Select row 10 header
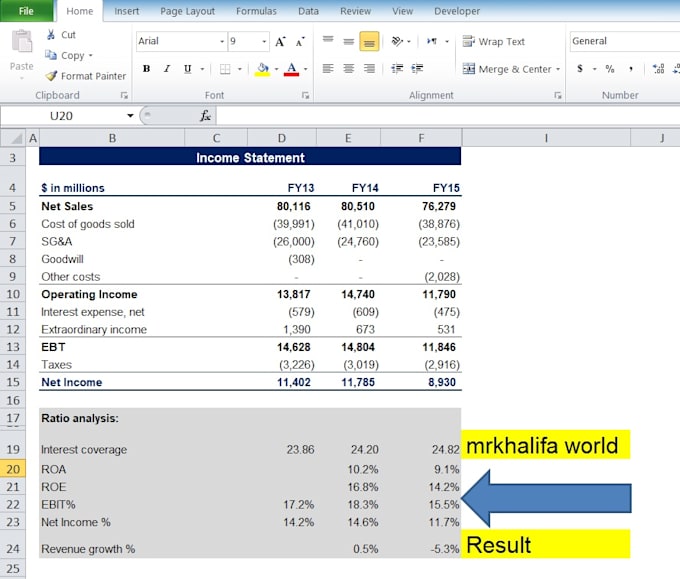This screenshot has width=680, height=579. click(13, 294)
